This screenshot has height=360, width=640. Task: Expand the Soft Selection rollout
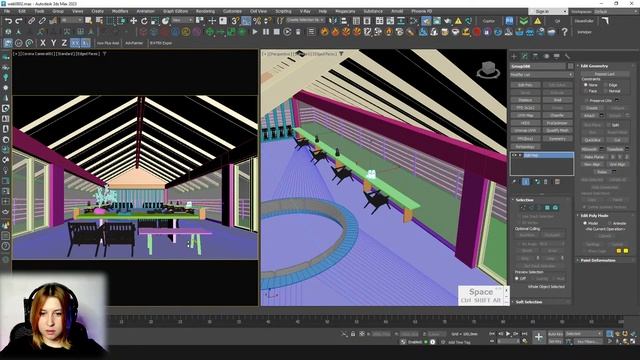coord(541,302)
